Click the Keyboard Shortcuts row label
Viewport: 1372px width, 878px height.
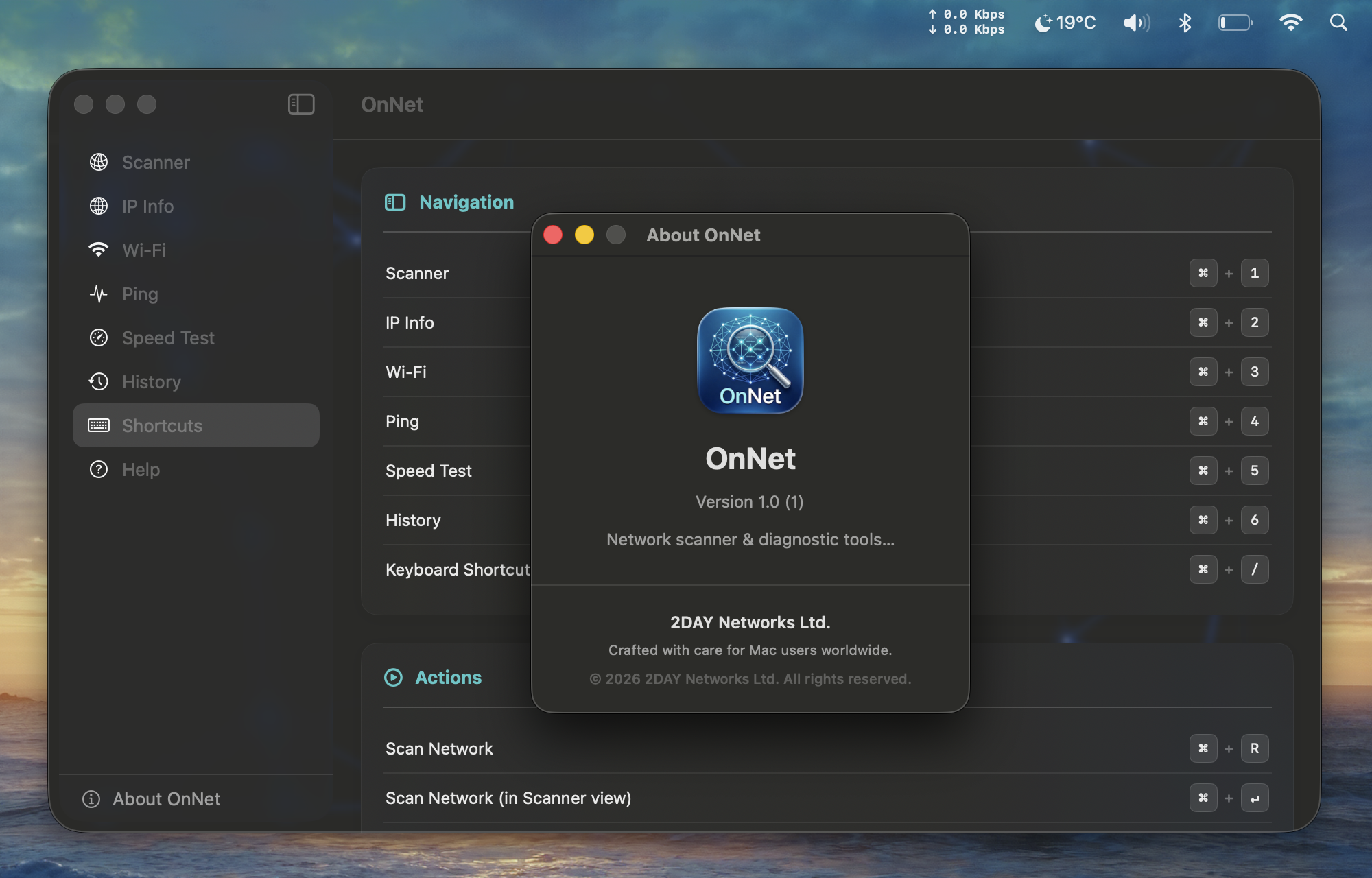[x=458, y=570]
